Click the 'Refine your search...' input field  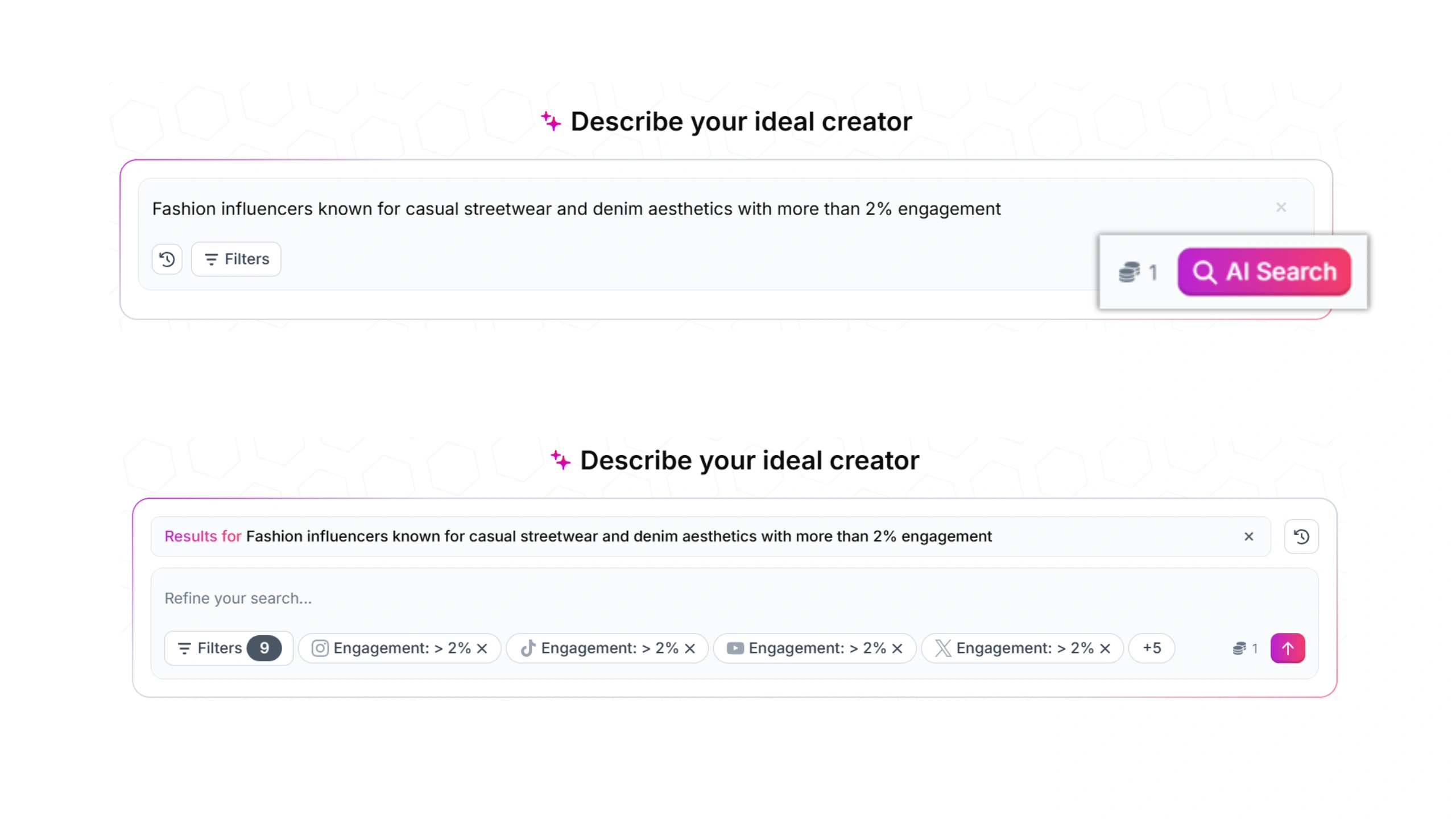pyautogui.click(x=682, y=598)
